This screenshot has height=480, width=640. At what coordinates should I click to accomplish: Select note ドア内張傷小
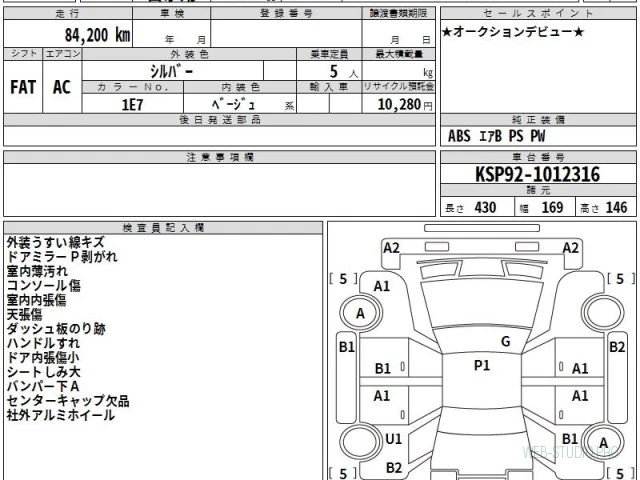(x=43, y=357)
